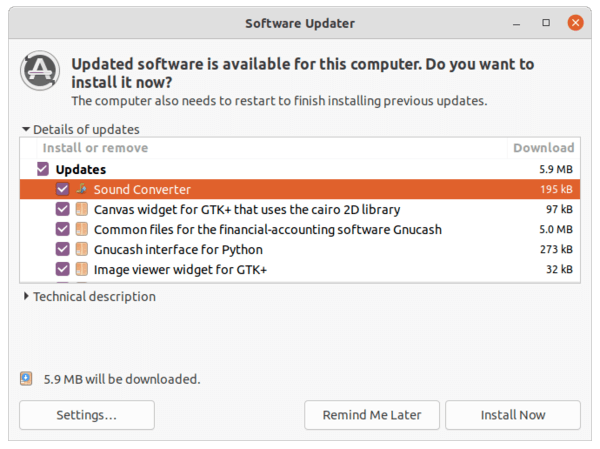Click the Canvas widget package icon

click(x=82, y=209)
